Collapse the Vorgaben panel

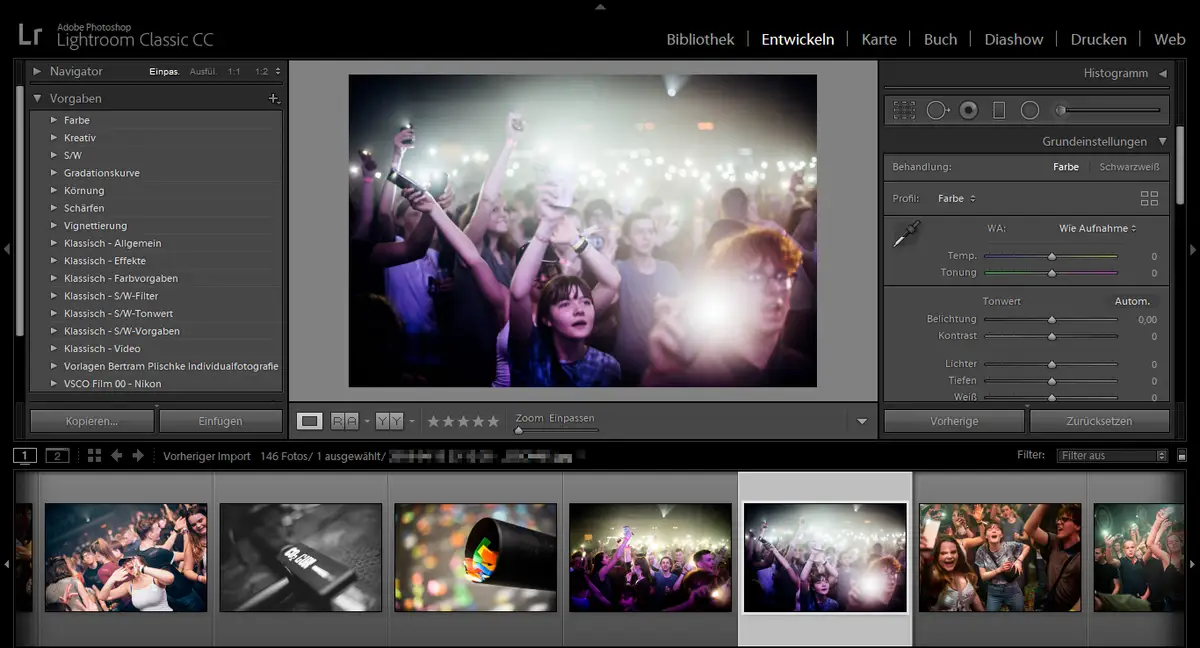click(37, 99)
